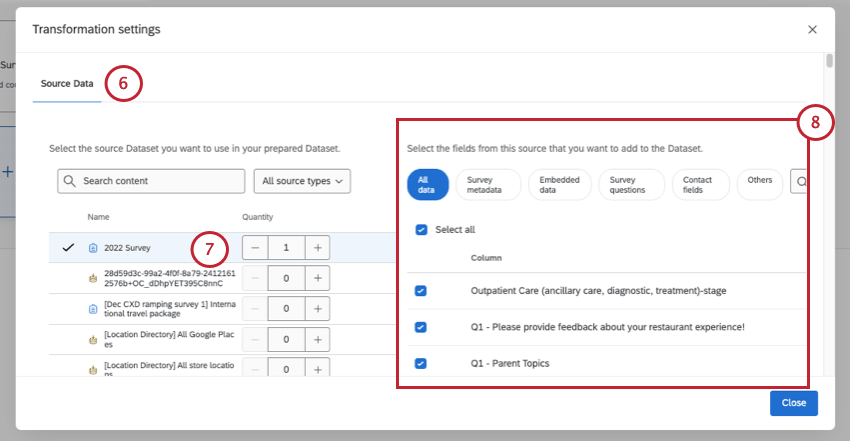This screenshot has width=850, height=441.
Task: Click the 2022 Survey dataset icon
Action: 93,247
